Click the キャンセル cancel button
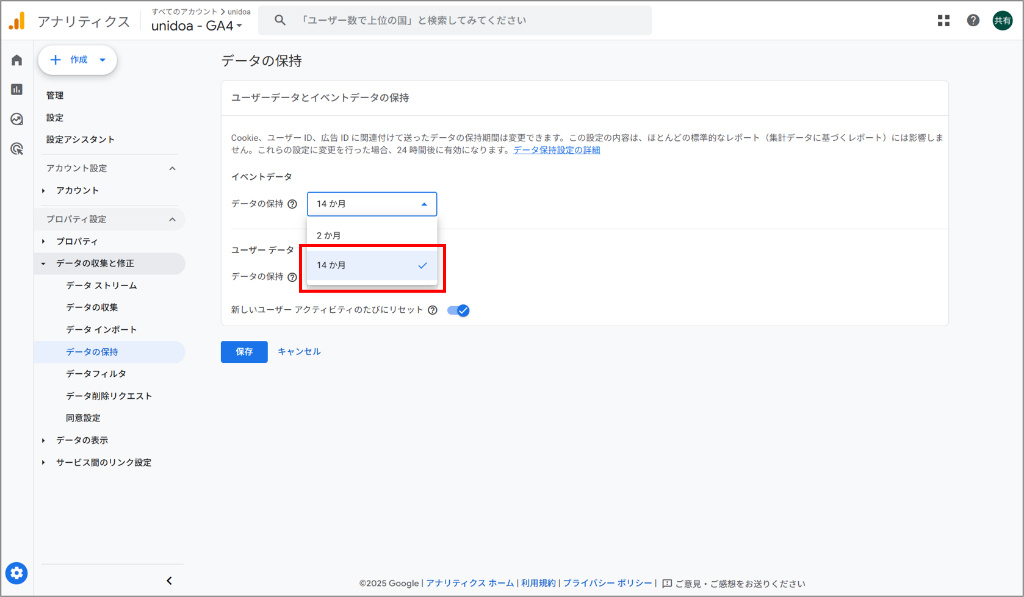 pos(299,351)
